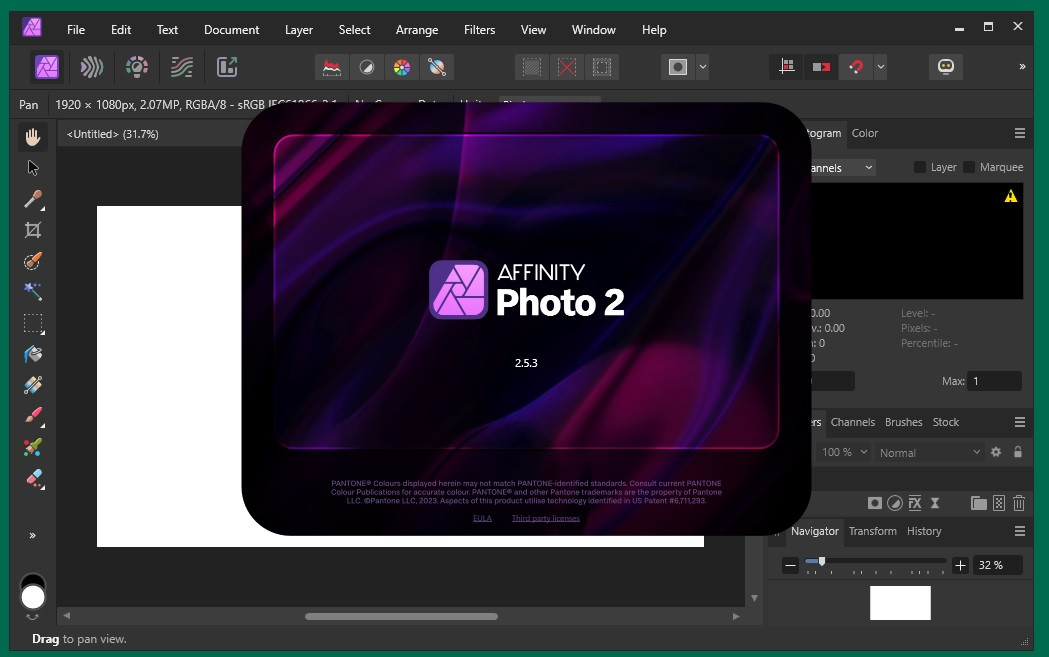Screen dimensions: 1049x657
Task: Add a mask layer from the Layers panel
Action: 874,503
